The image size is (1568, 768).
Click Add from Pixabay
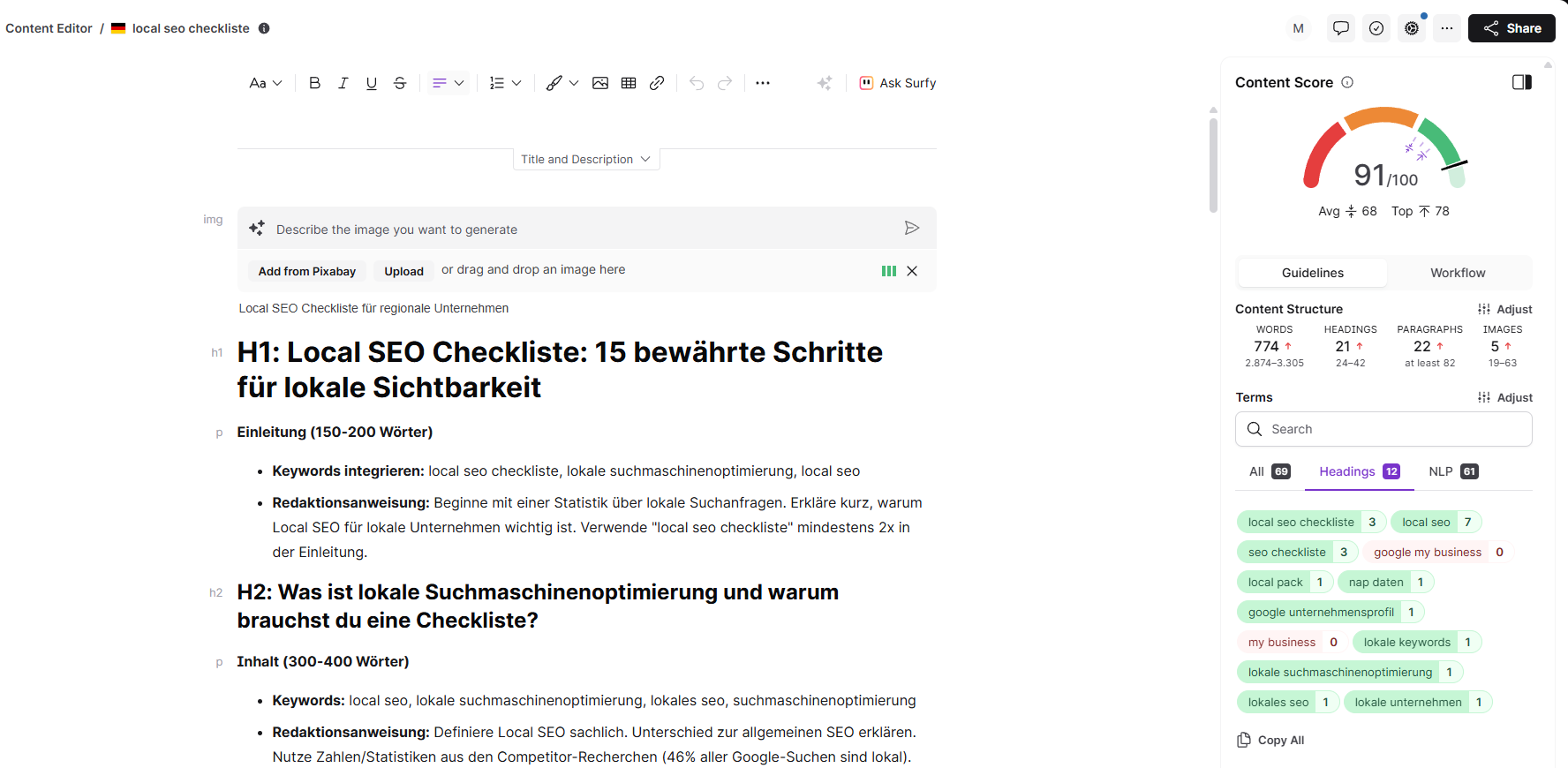[x=307, y=271]
